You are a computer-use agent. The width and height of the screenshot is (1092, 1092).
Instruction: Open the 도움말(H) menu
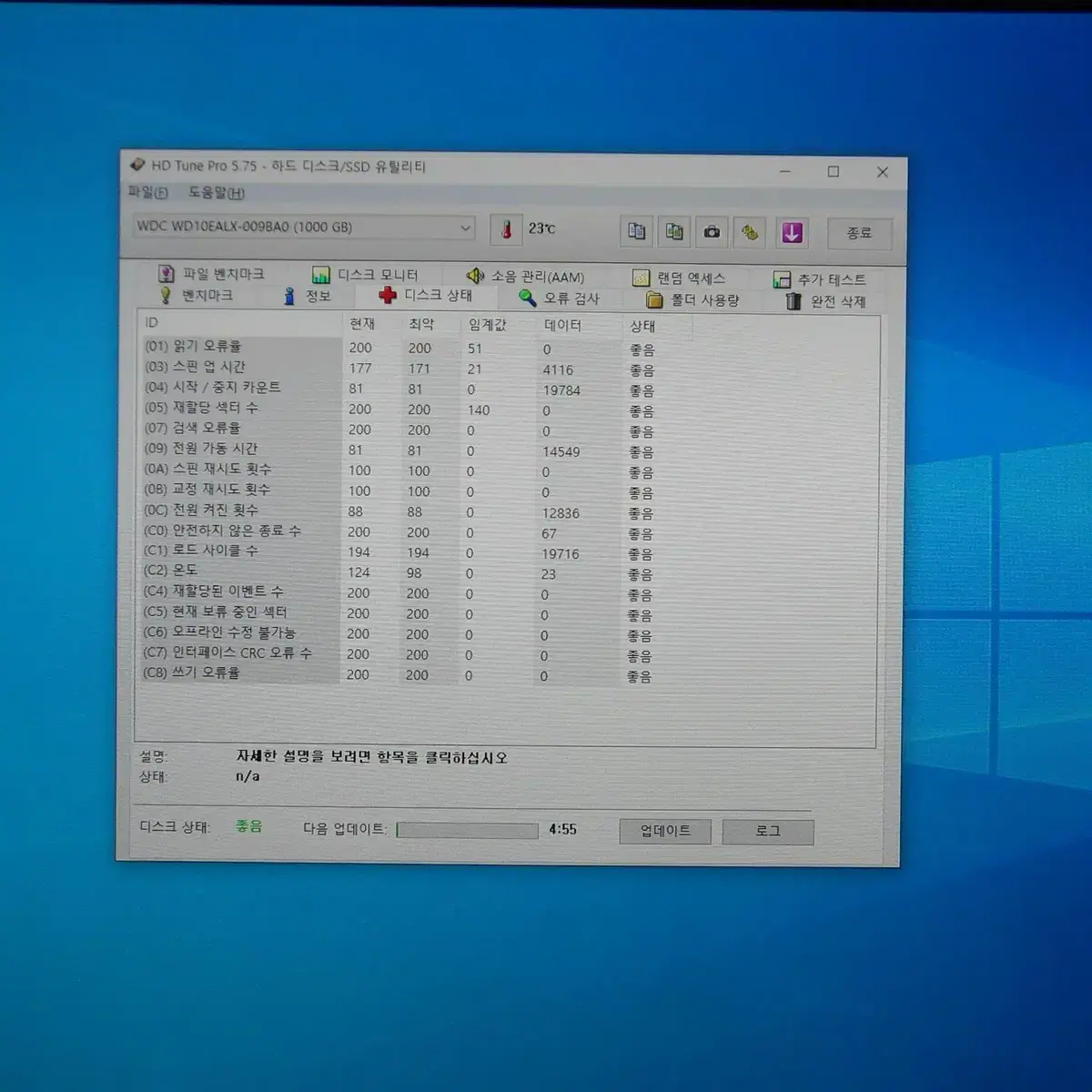coord(216,192)
